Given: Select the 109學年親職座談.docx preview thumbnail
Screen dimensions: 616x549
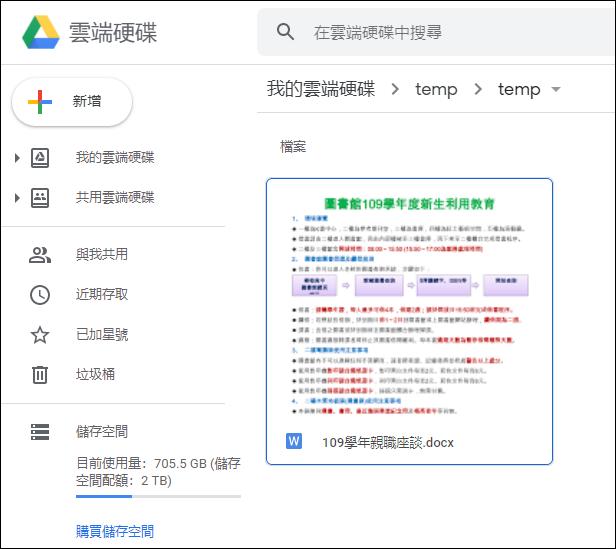Looking at the screenshot, I should point(409,305).
